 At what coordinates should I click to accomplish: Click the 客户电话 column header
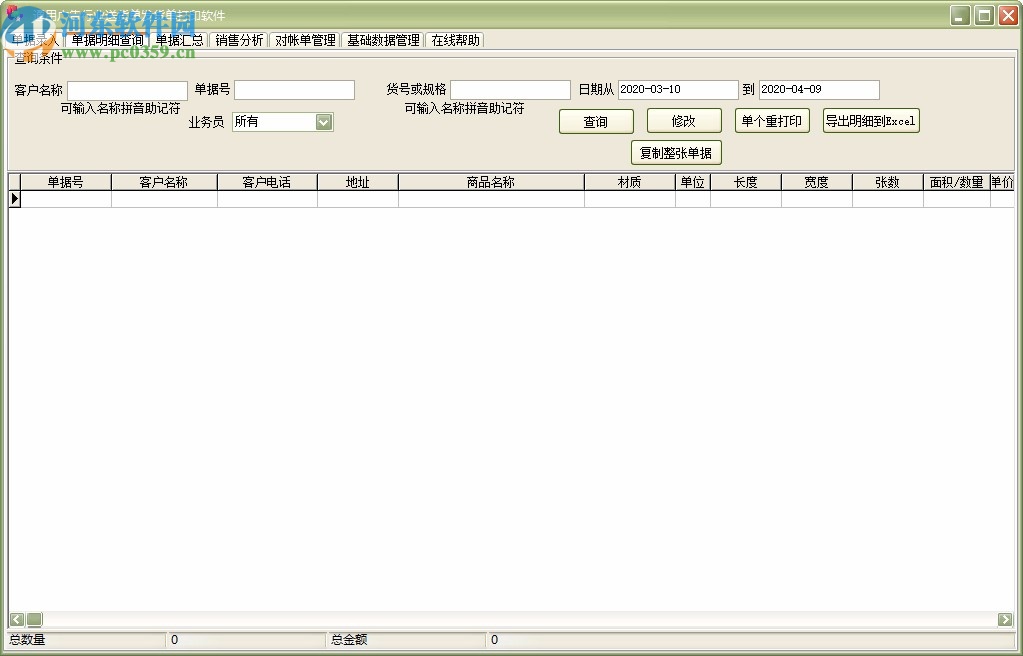pos(267,182)
